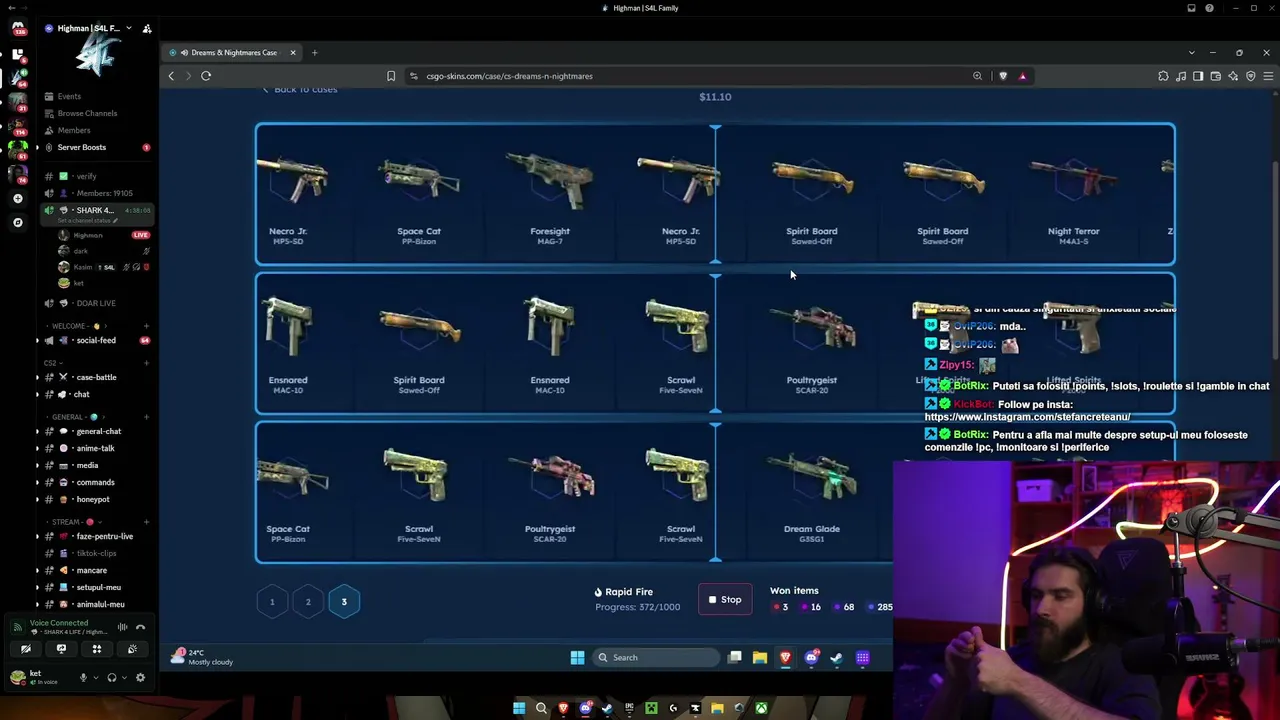Open the case-battle channel
The image size is (1280, 720).
(x=96, y=377)
